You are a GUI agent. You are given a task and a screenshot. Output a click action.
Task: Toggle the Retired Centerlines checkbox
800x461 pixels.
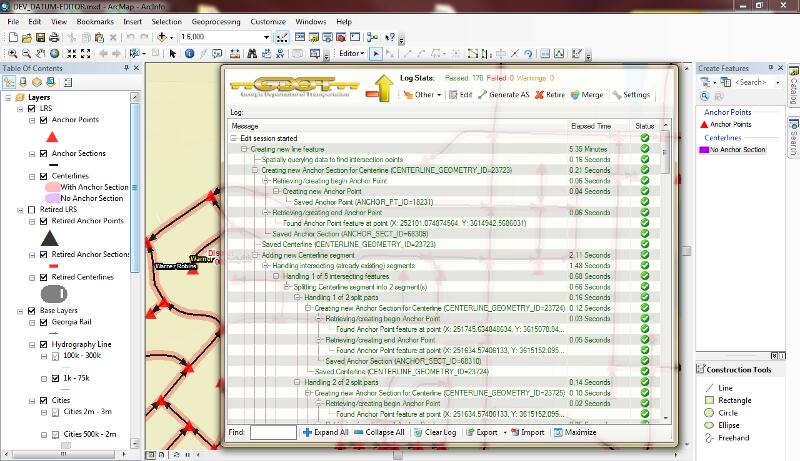coord(43,277)
